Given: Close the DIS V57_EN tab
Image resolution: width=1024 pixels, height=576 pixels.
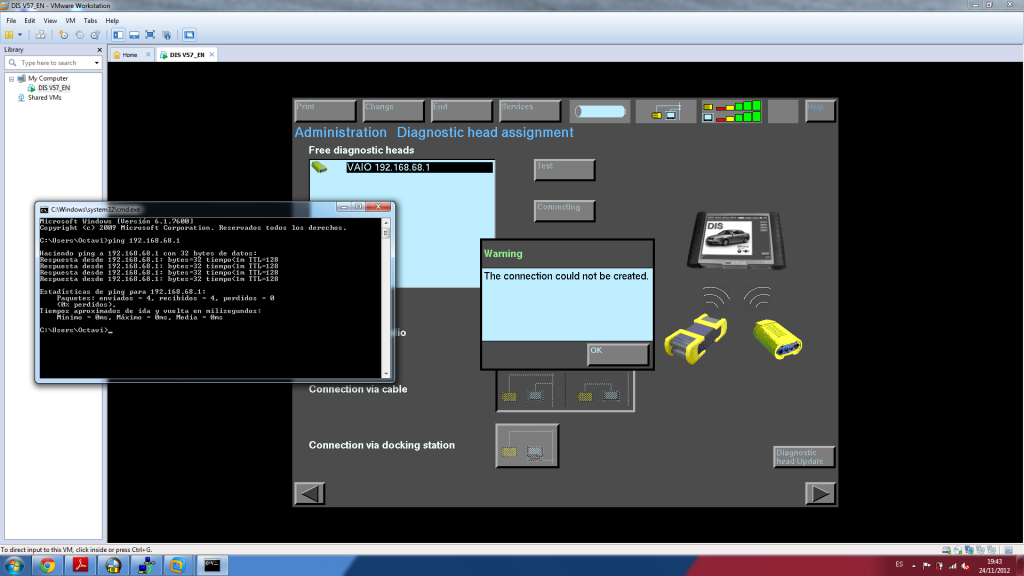Looking at the screenshot, I should click(212, 55).
